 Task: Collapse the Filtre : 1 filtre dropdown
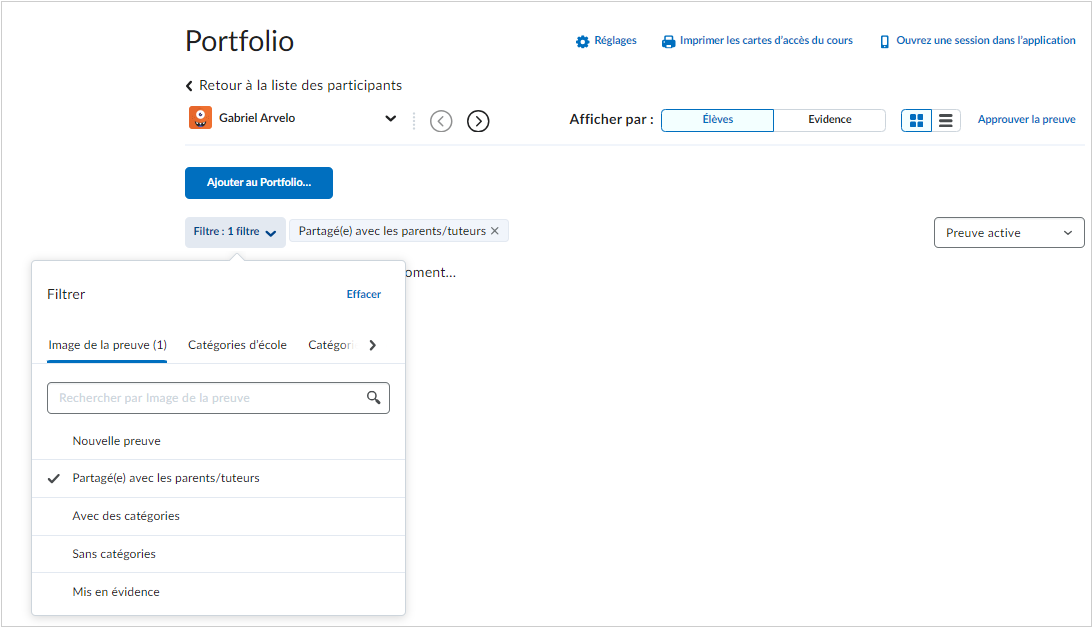(235, 232)
